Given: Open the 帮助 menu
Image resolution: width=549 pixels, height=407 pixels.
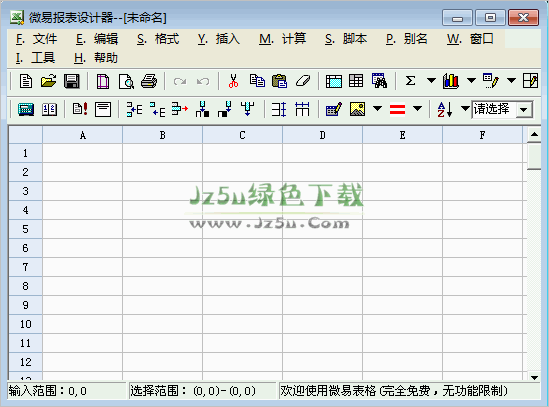Looking at the screenshot, I should [96, 58].
